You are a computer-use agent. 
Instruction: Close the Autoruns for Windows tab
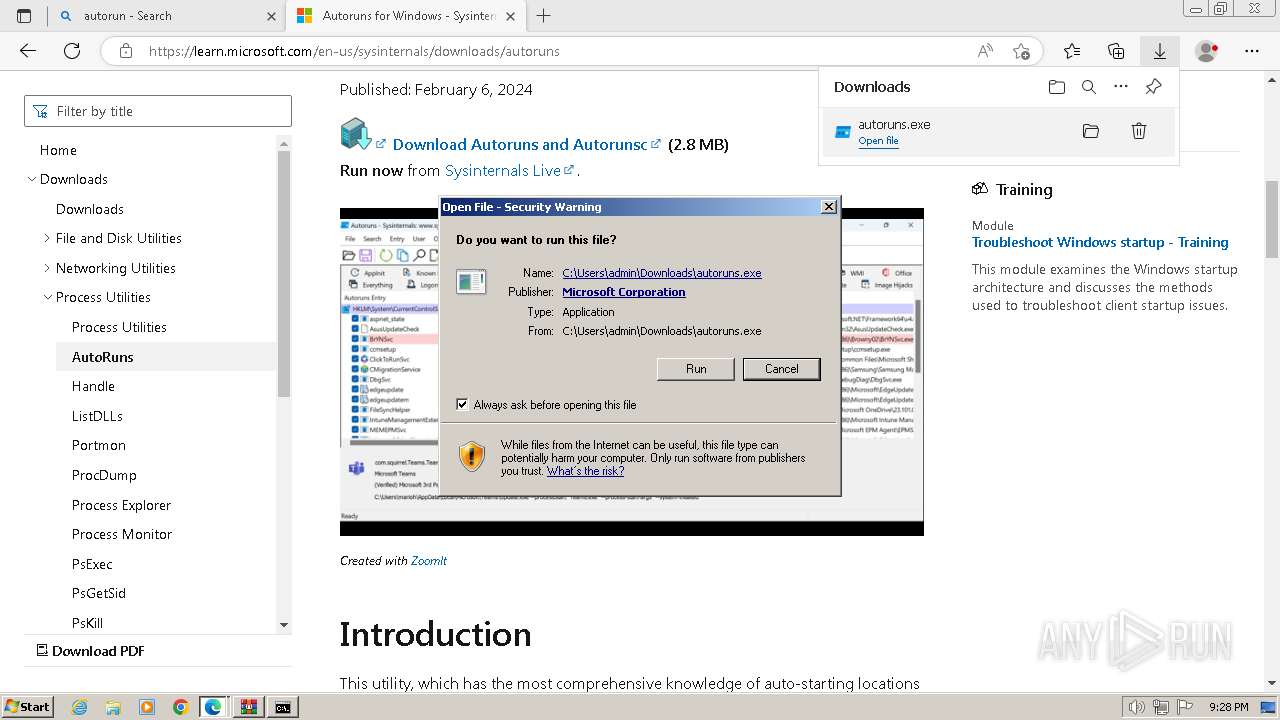point(513,16)
